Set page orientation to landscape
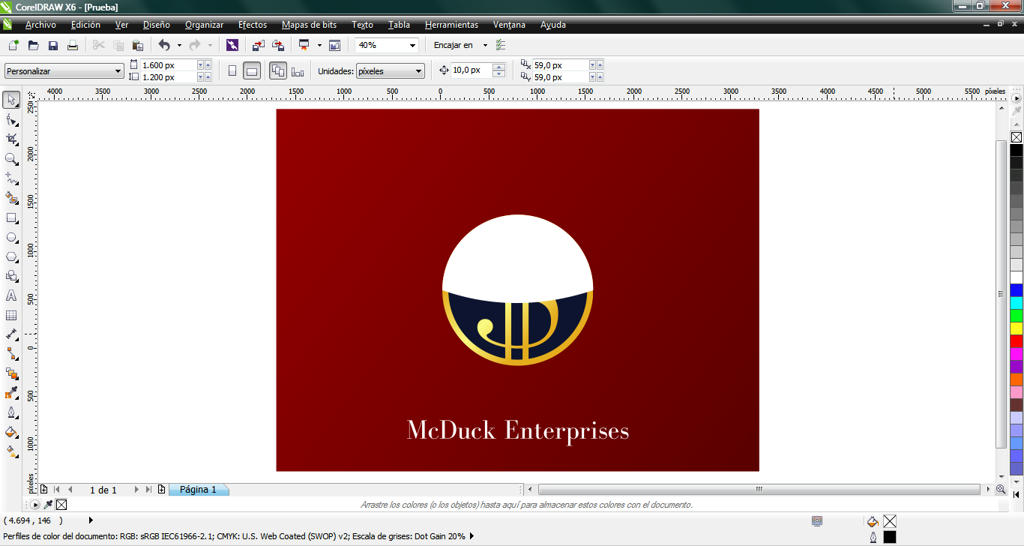This screenshot has height=546, width=1024. click(251, 71)
